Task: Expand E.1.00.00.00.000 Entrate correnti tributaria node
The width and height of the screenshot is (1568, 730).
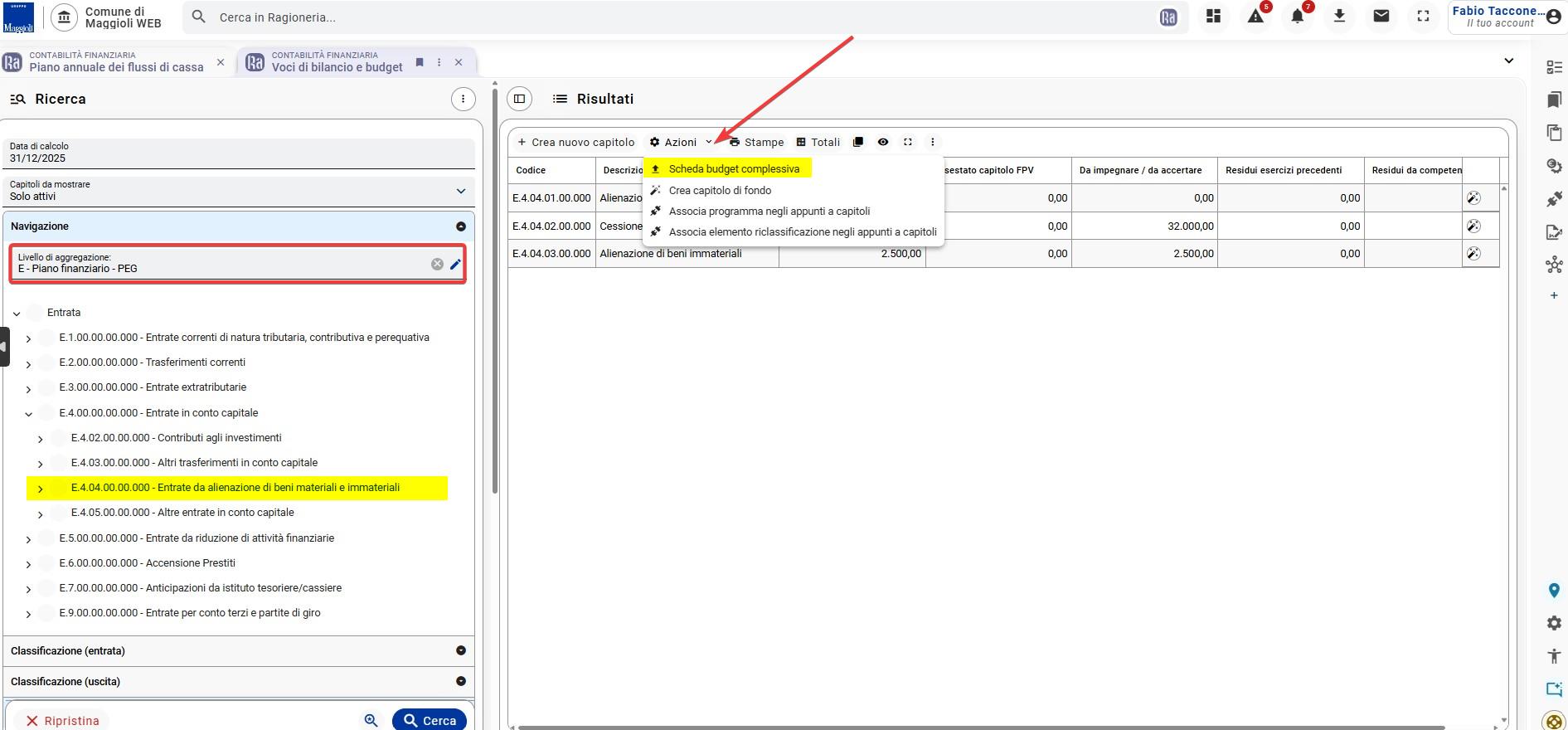Action: point(28,338)
